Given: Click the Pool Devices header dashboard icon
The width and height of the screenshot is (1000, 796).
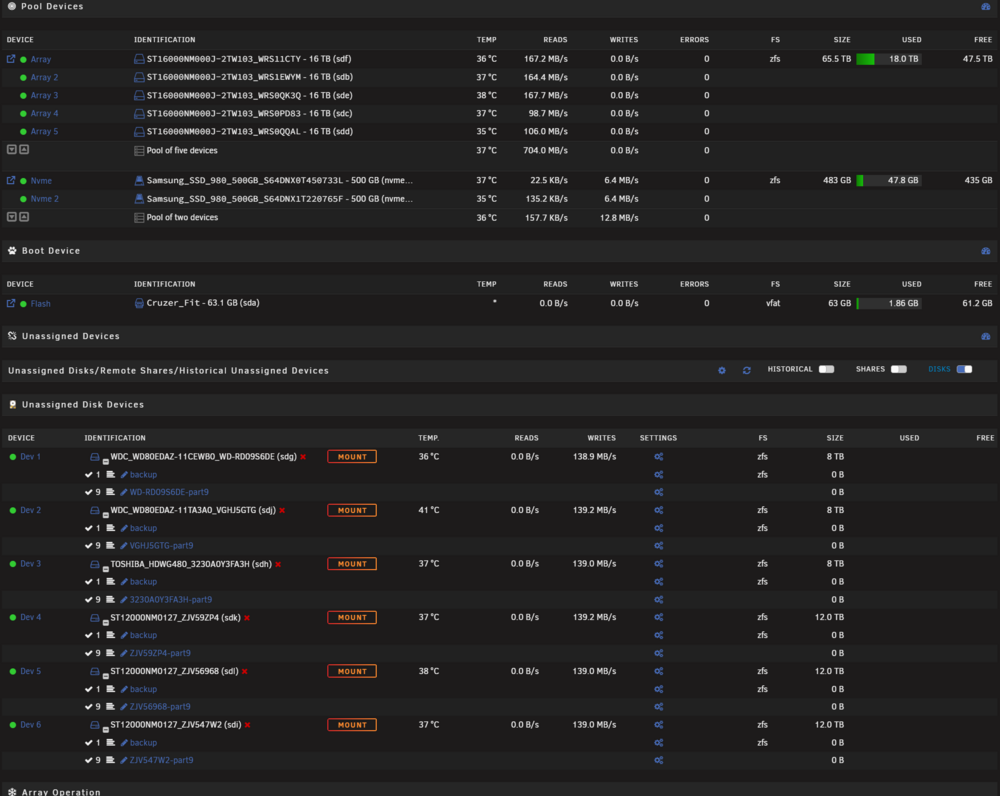Looking at the screenshot, I should coord(985,6).
